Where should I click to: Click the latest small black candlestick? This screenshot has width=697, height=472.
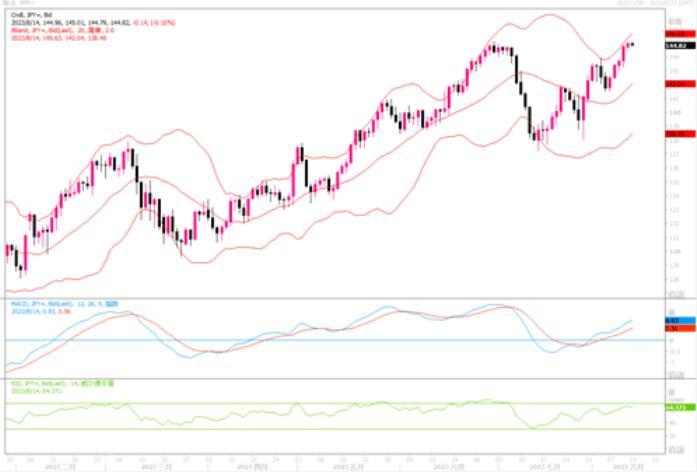click(633, 44)
